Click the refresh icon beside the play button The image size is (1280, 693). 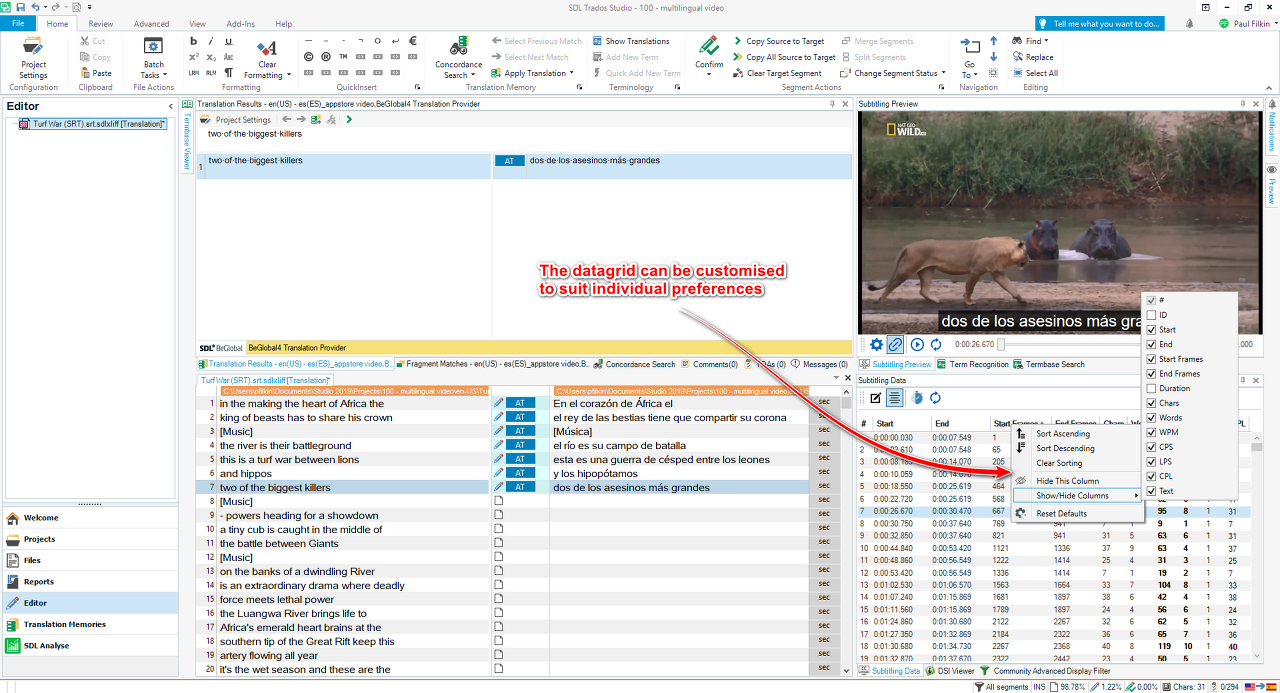pyautogui.click(x=936, y=344)
